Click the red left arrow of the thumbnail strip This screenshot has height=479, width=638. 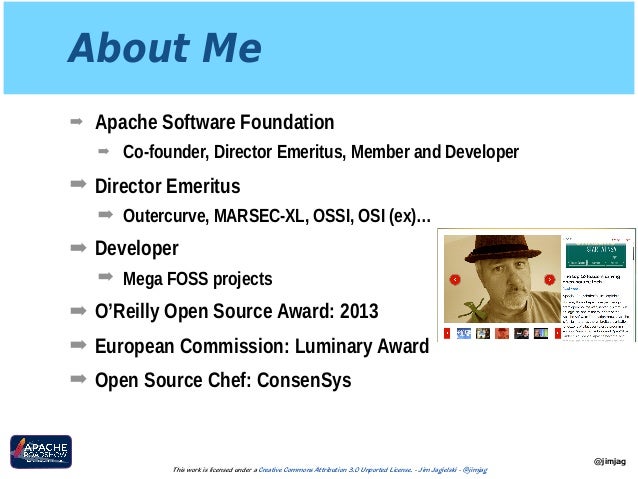(447, 333)
